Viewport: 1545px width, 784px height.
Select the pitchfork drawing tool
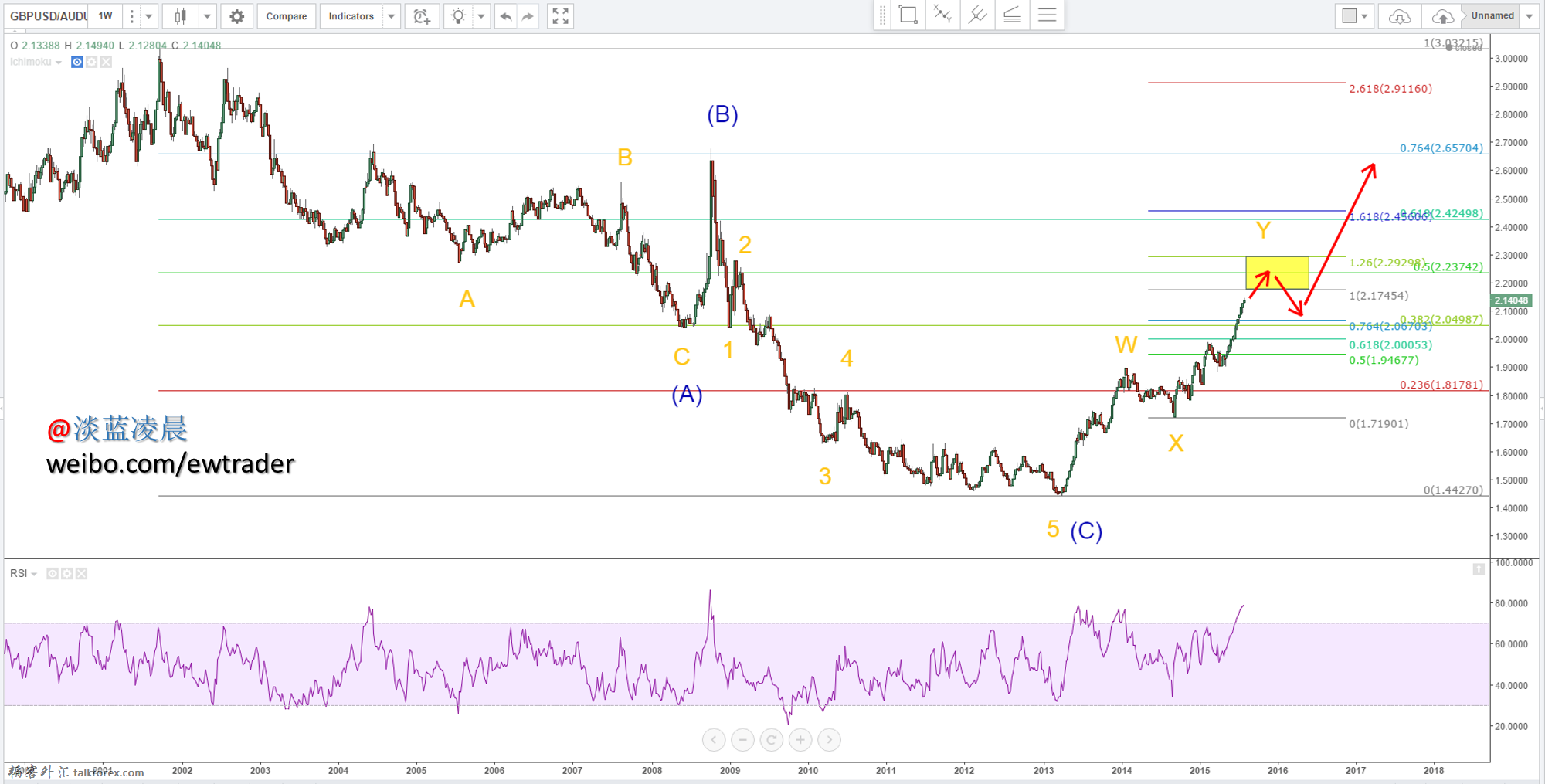977,15
